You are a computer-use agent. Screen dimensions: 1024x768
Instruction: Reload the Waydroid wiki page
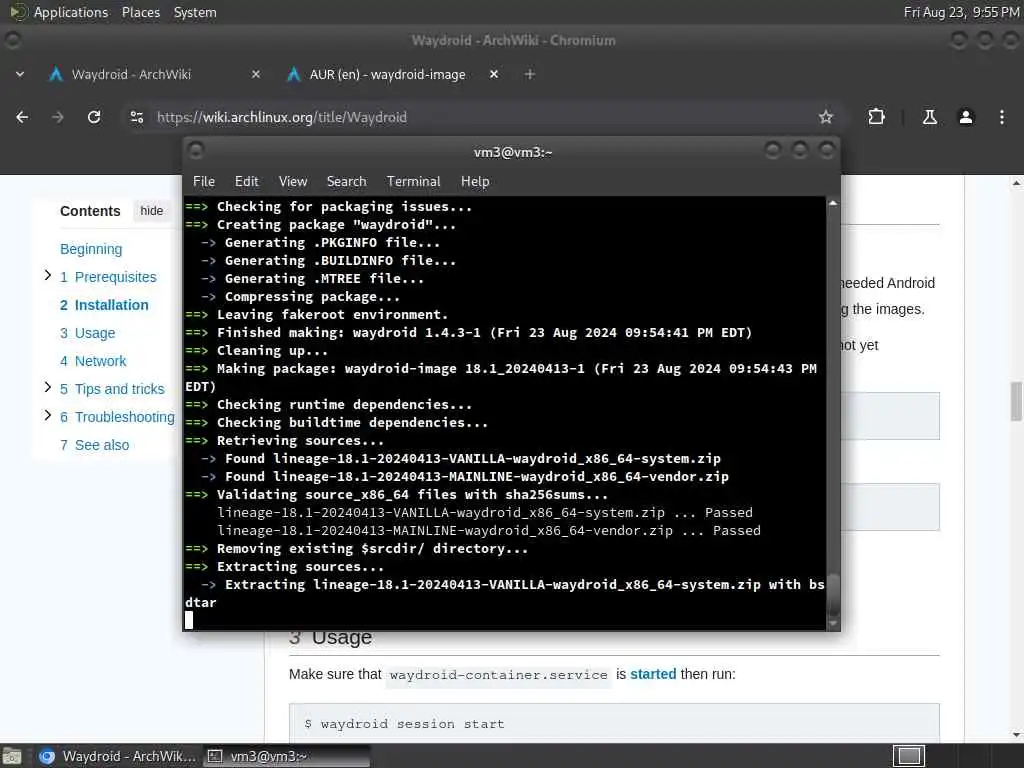coord(94,117)
